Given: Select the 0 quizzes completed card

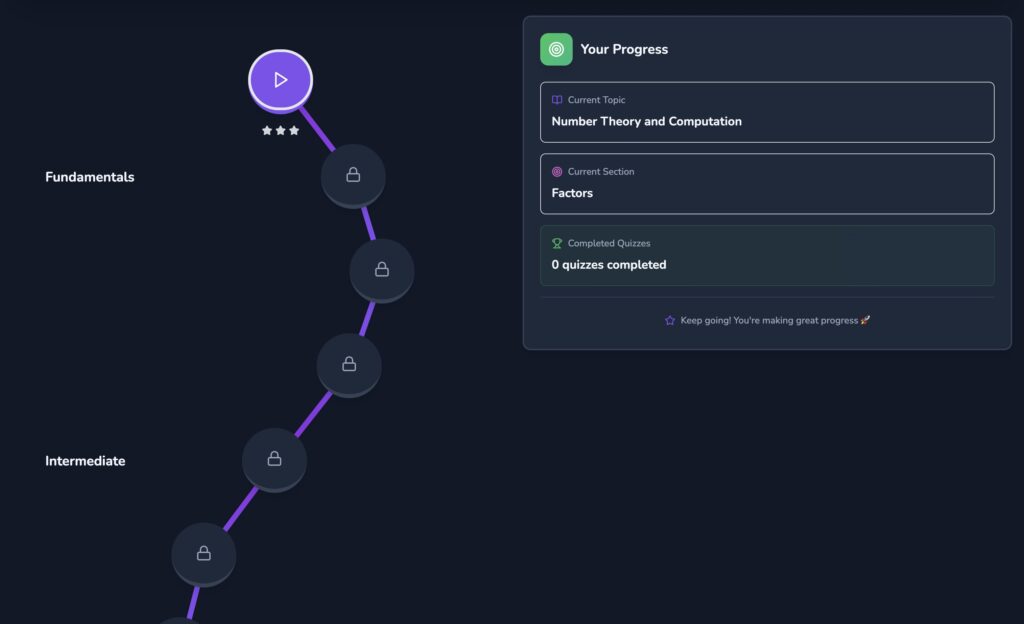Looking at the screenshot, I should (x=767, y=256).
